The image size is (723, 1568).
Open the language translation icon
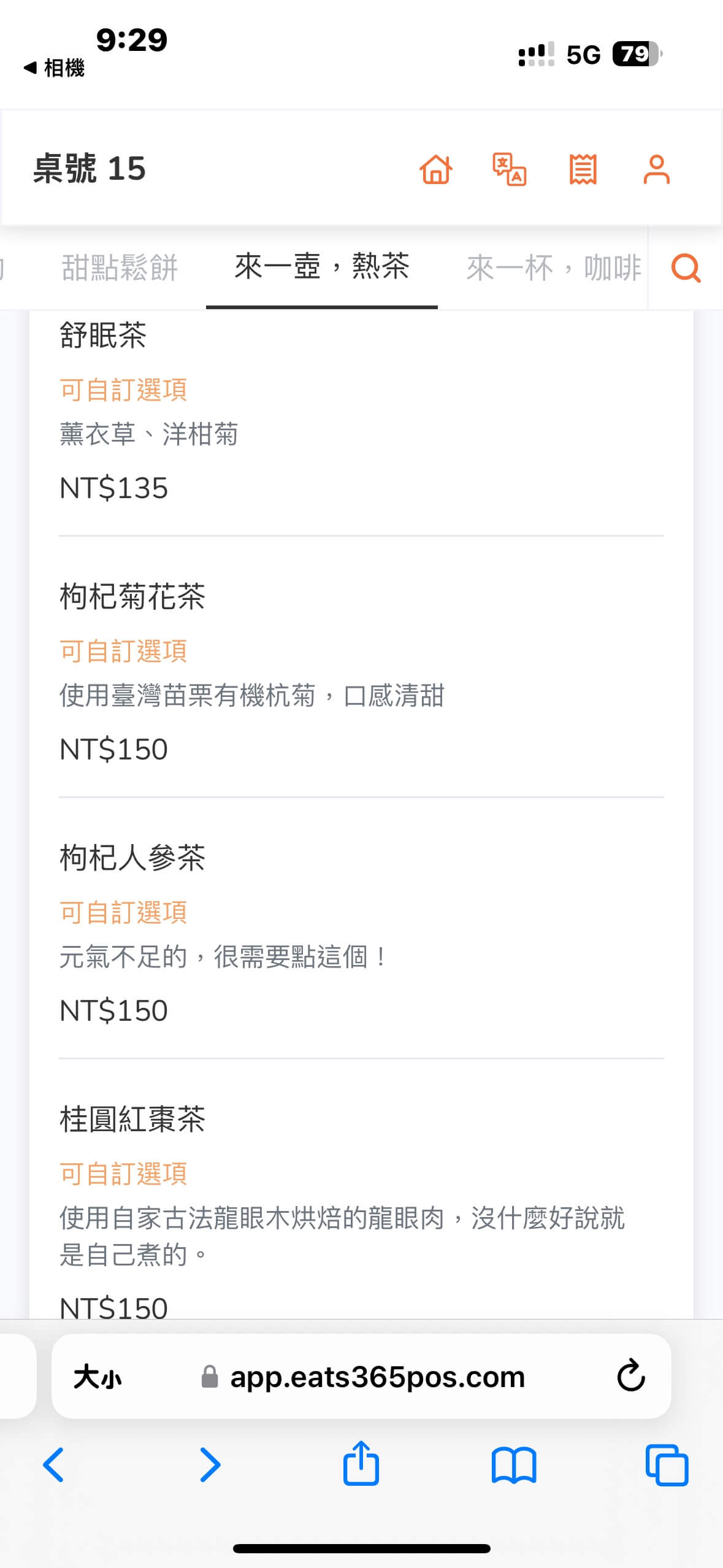[509, 169]
